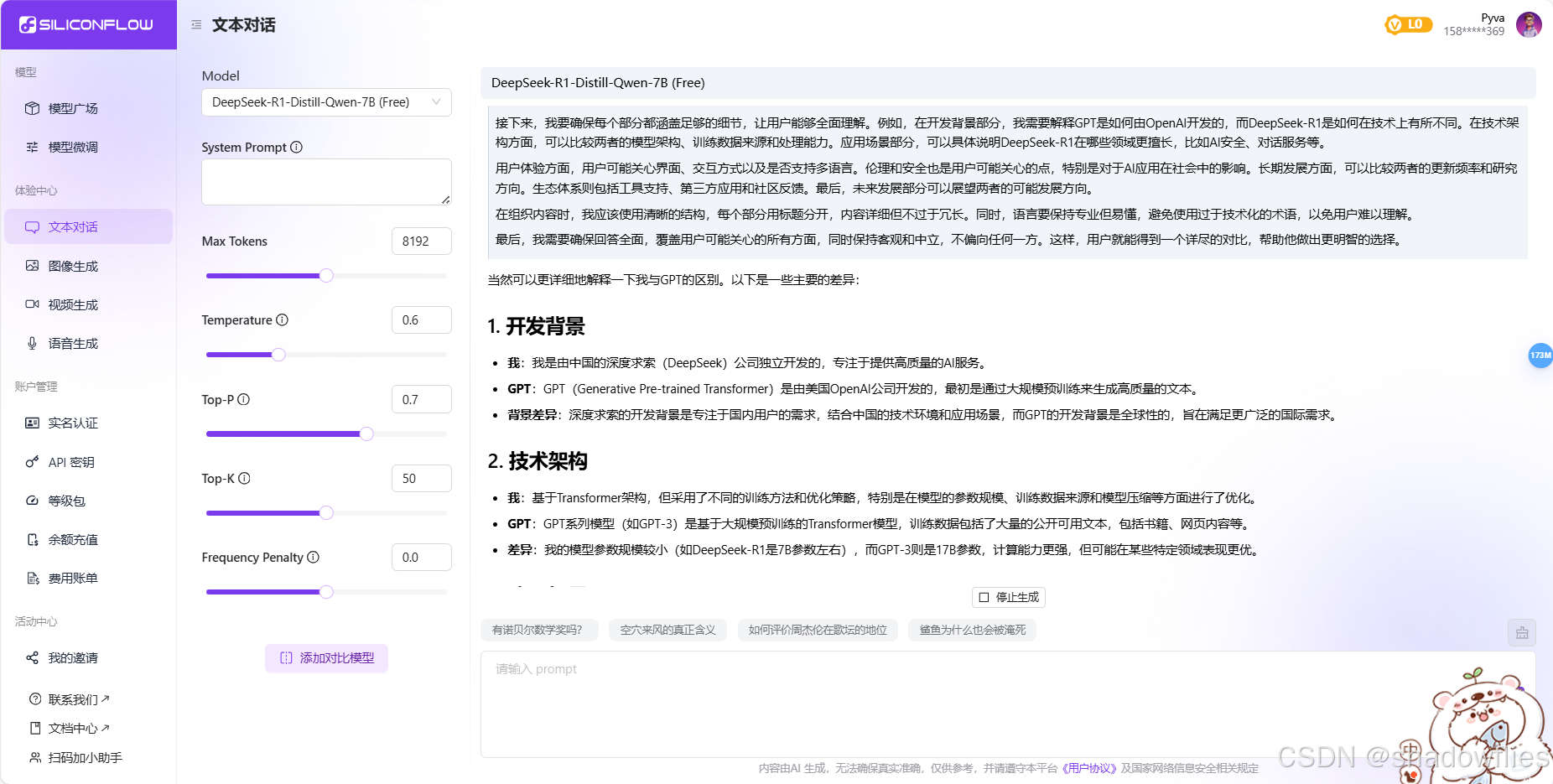Image resolution: width=1553 pixels, height=784 pixels.
Task: Click the 我的邀请 share icon
Action: click(x=32, y=657)
